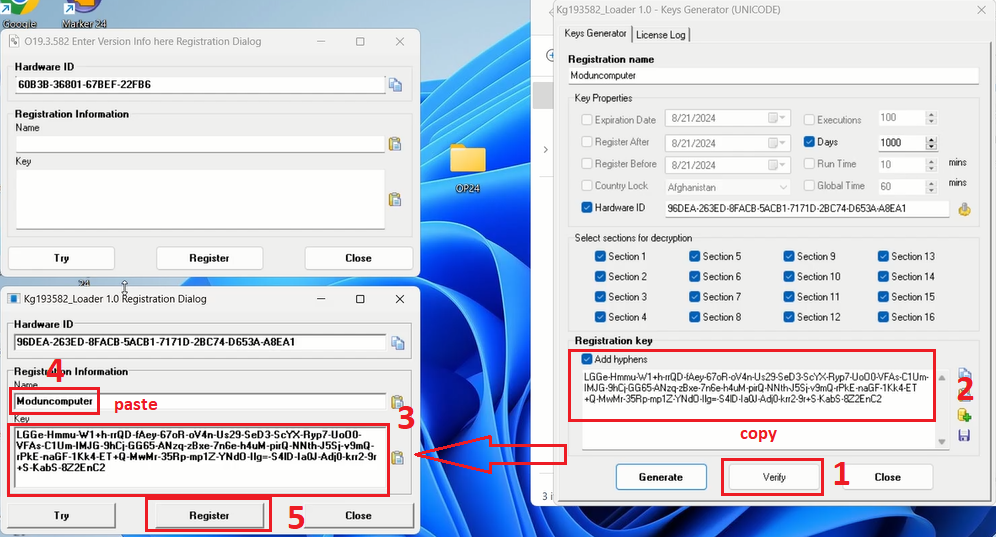Save the registration key with the floppy icon
996x537 pixels.
(964, 435)
